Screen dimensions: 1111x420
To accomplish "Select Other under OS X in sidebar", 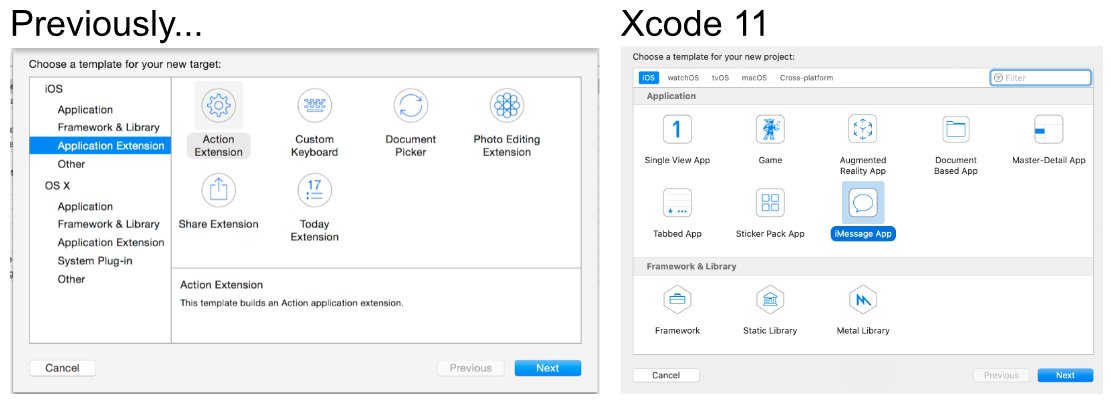I will (x=71, y=279).
